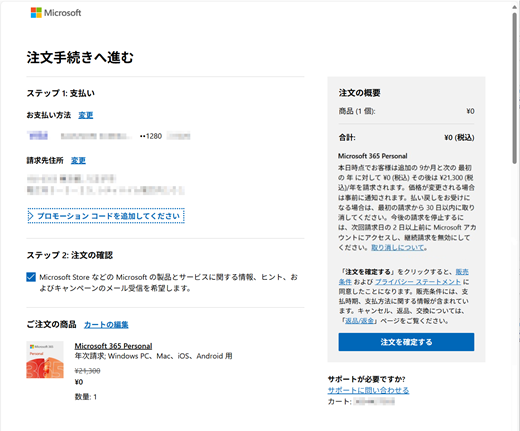Viewport: 520px width, 431px height.
Task: Click the struck-through ¥21,300 price
Action: pyautogui.click(x=87, y=371)
